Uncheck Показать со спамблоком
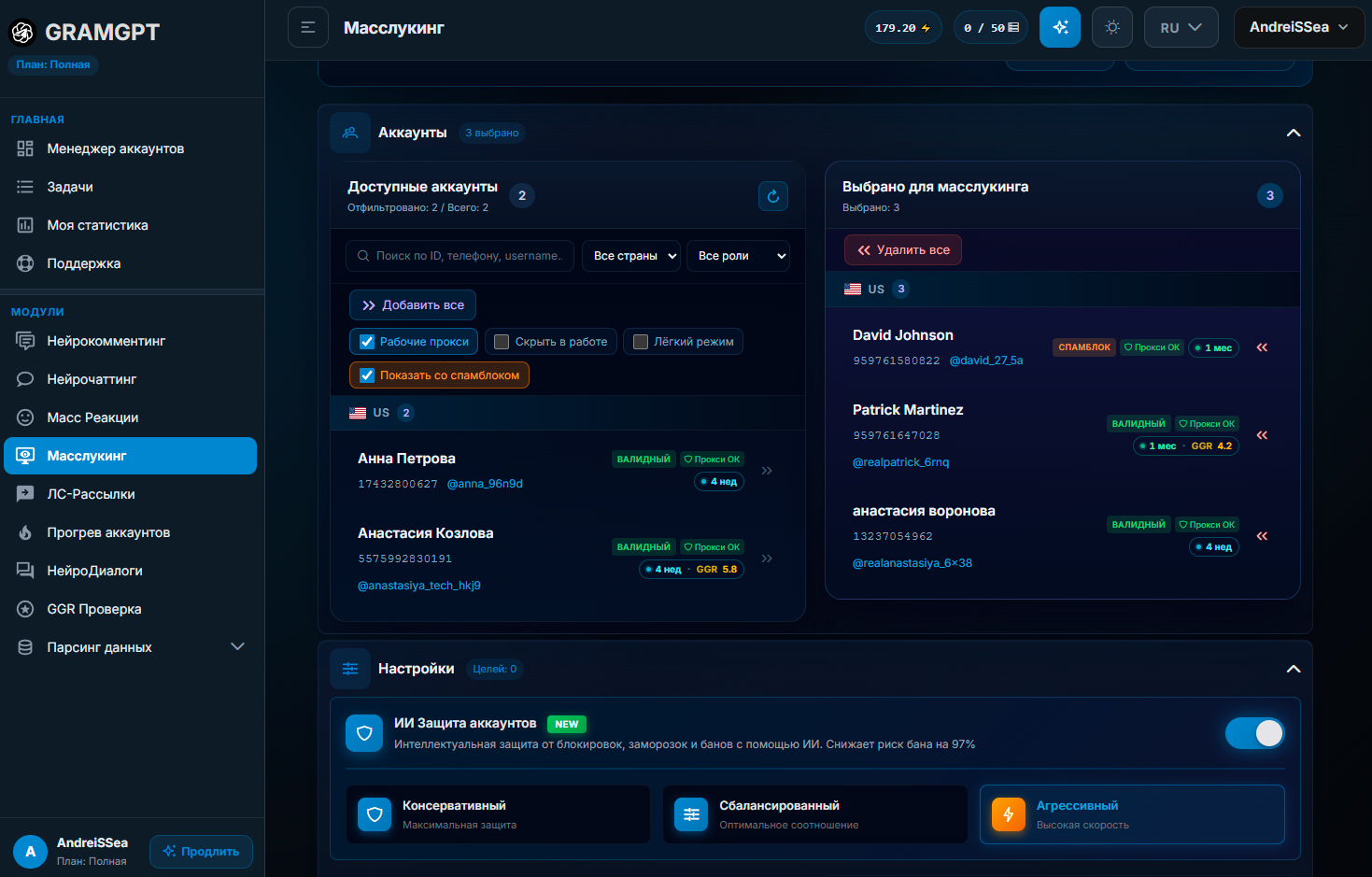Image resolution: width=1372 pixels, height=877 pixels. click(x=367, y=375)
